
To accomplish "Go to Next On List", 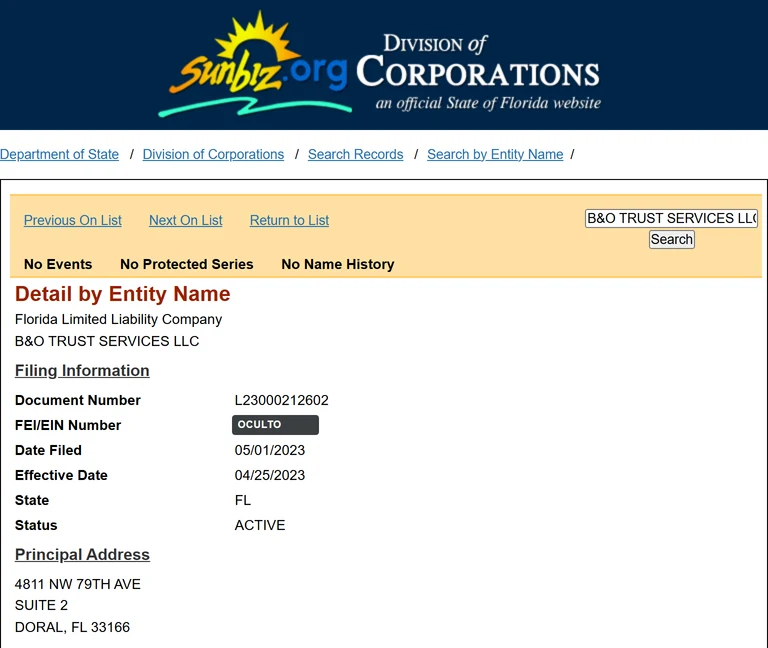I will (186, 220).
